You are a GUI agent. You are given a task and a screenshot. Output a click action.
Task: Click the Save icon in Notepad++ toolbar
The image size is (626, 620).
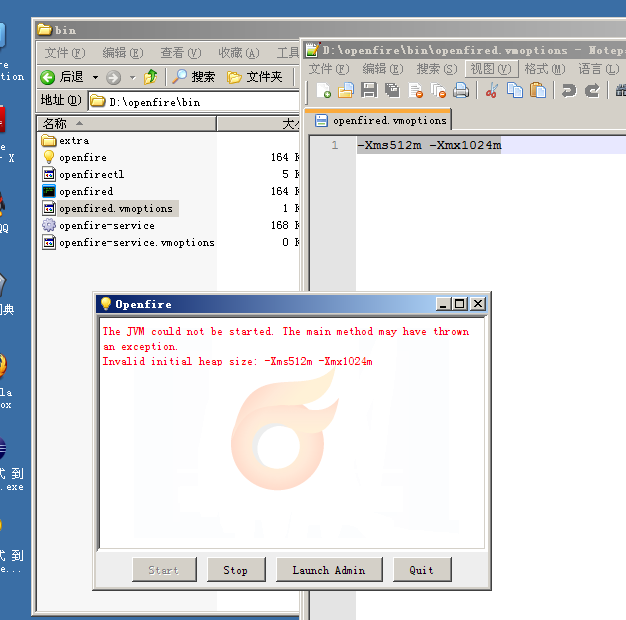point(369,90)
